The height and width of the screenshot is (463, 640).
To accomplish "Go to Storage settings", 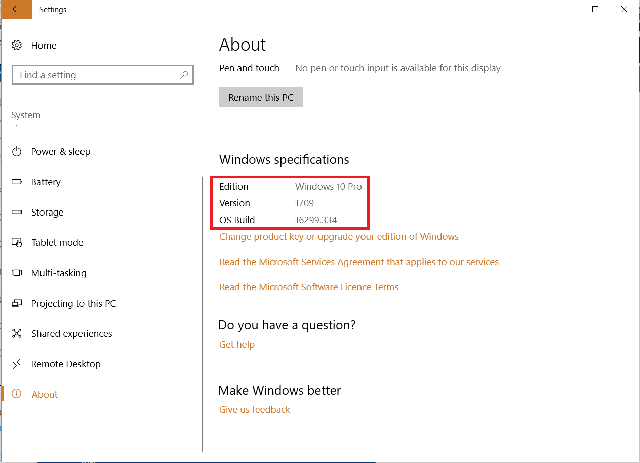I will [47, 212].
